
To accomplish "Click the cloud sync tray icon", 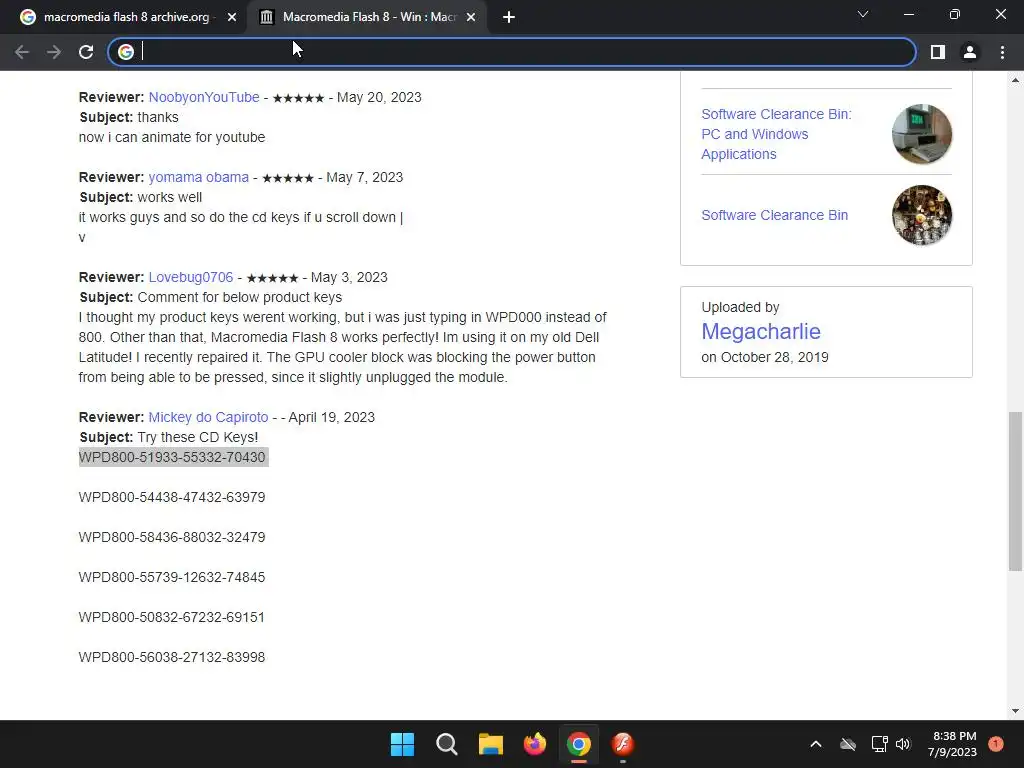I will tap(848, 744).
